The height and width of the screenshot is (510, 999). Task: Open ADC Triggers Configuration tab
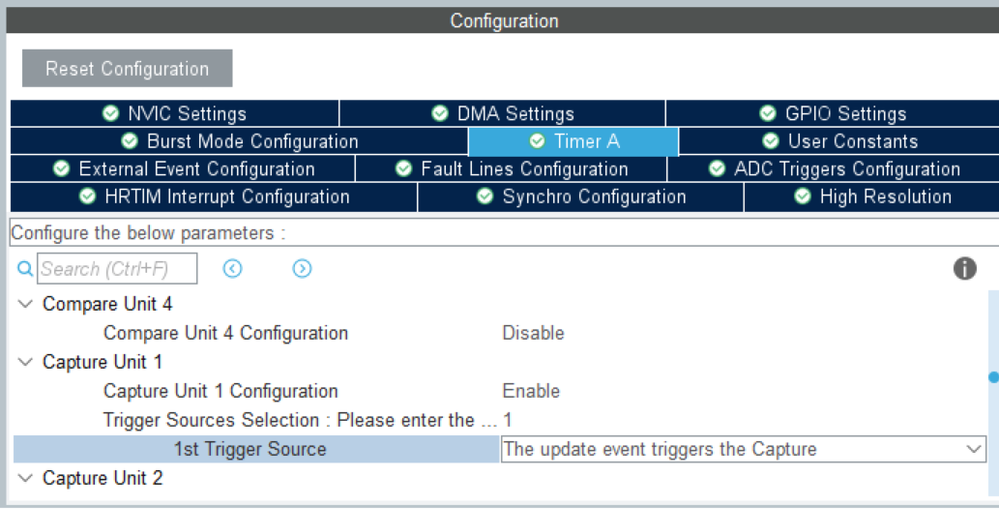tap(835, 169)
